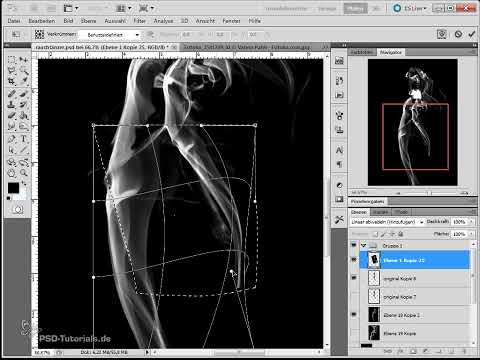Click the Deckkraft opacity value field
480x360 pixels.
tap(459, 222)
